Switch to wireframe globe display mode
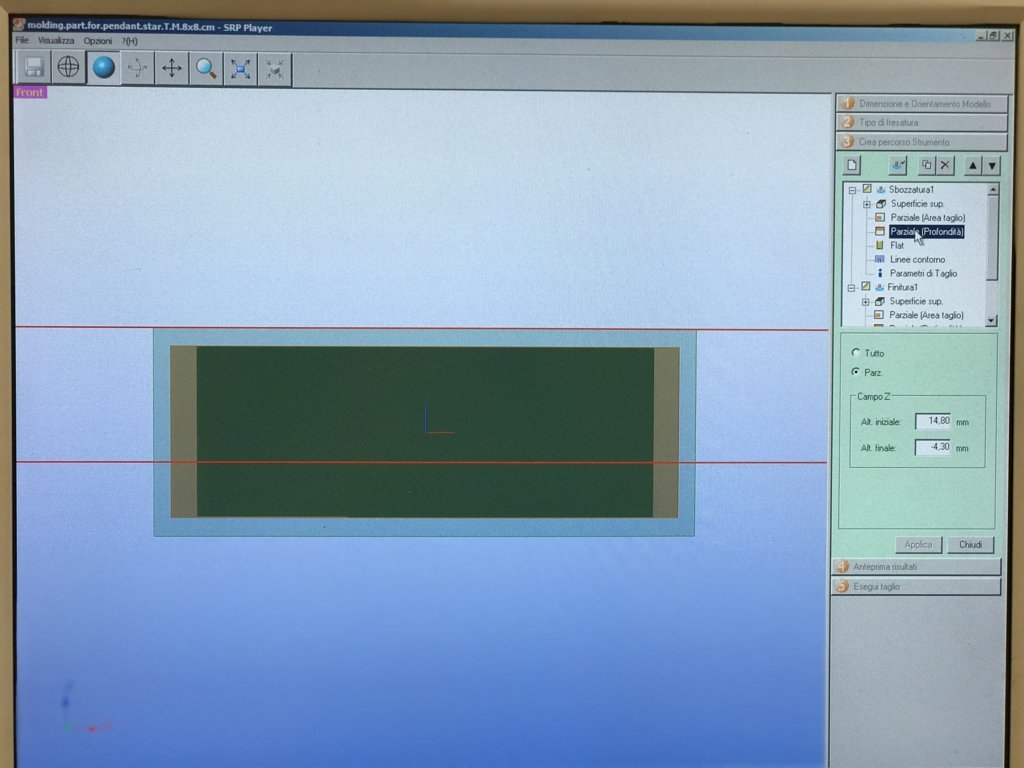Image resolution: width=1024 pixels, height=768 pixels. (x=69, y=67)
